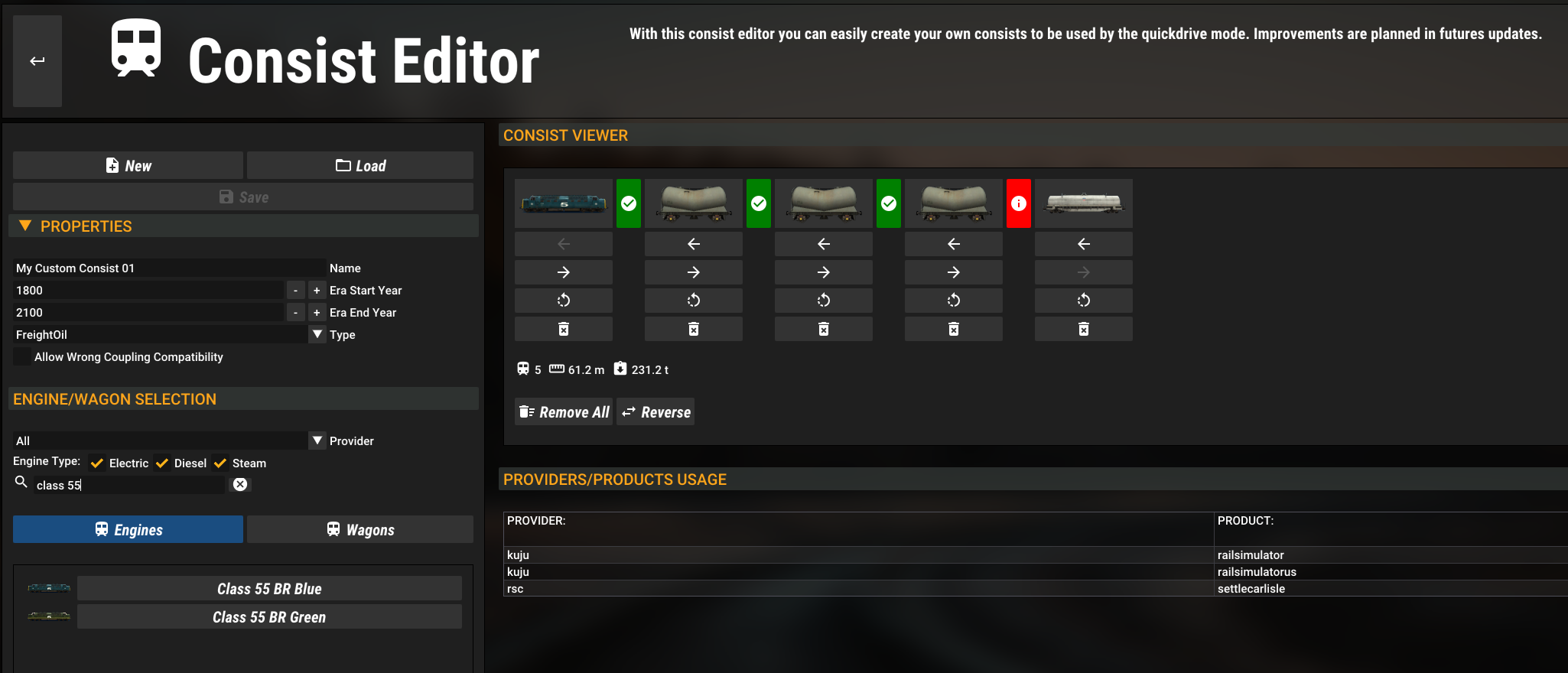Open the Provider dropdown
Image resolution: width=1568 pixels, height=673 pixels.
317,441
